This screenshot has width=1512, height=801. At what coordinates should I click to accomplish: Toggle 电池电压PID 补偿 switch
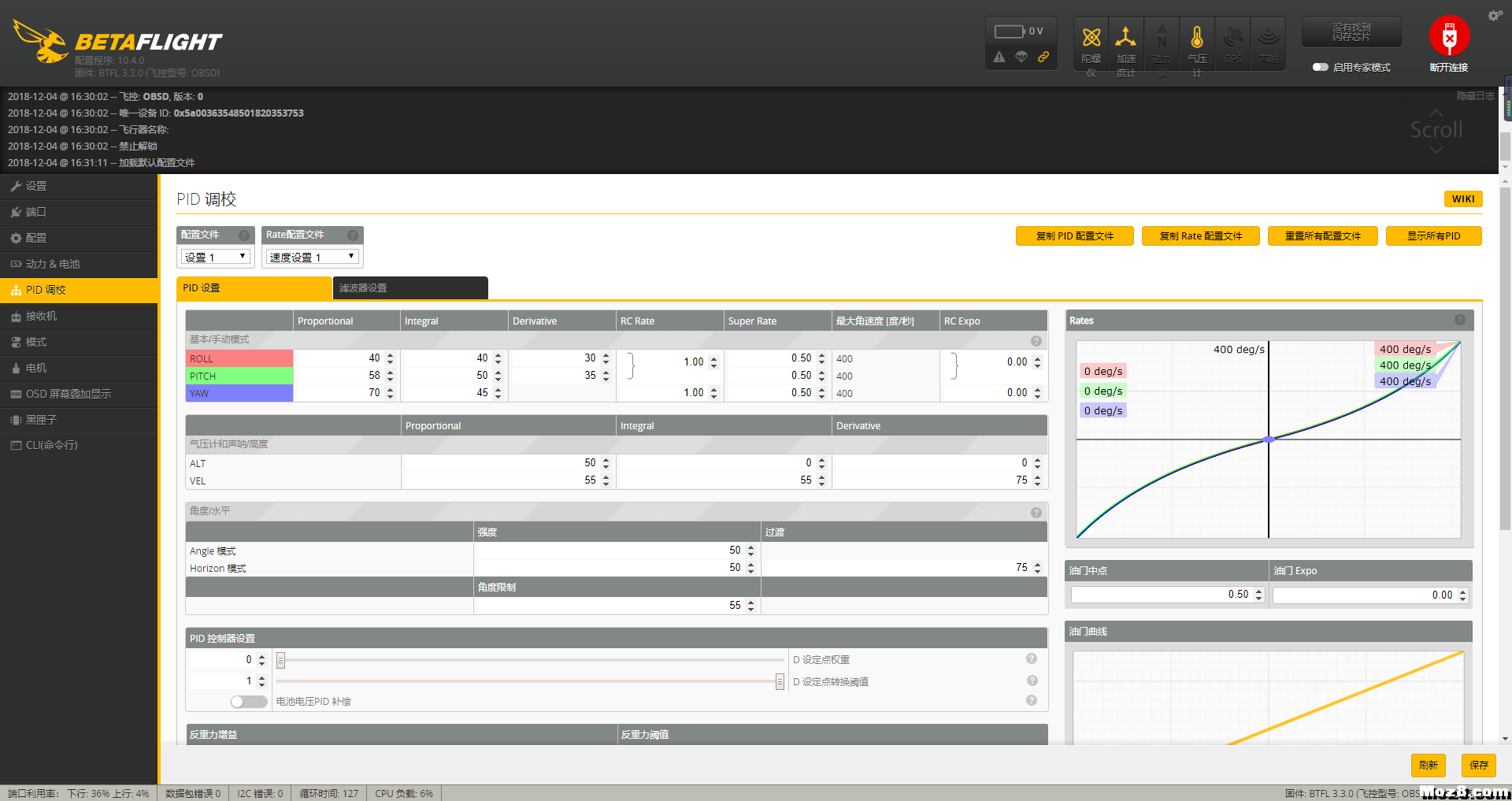[x=249, y=701]
